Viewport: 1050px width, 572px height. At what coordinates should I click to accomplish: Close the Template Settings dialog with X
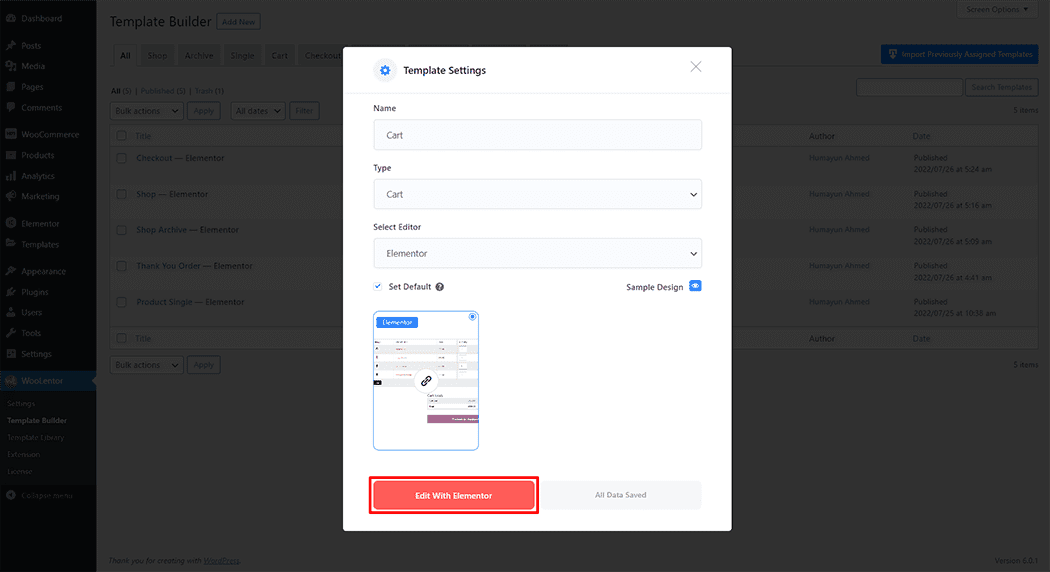696,67
